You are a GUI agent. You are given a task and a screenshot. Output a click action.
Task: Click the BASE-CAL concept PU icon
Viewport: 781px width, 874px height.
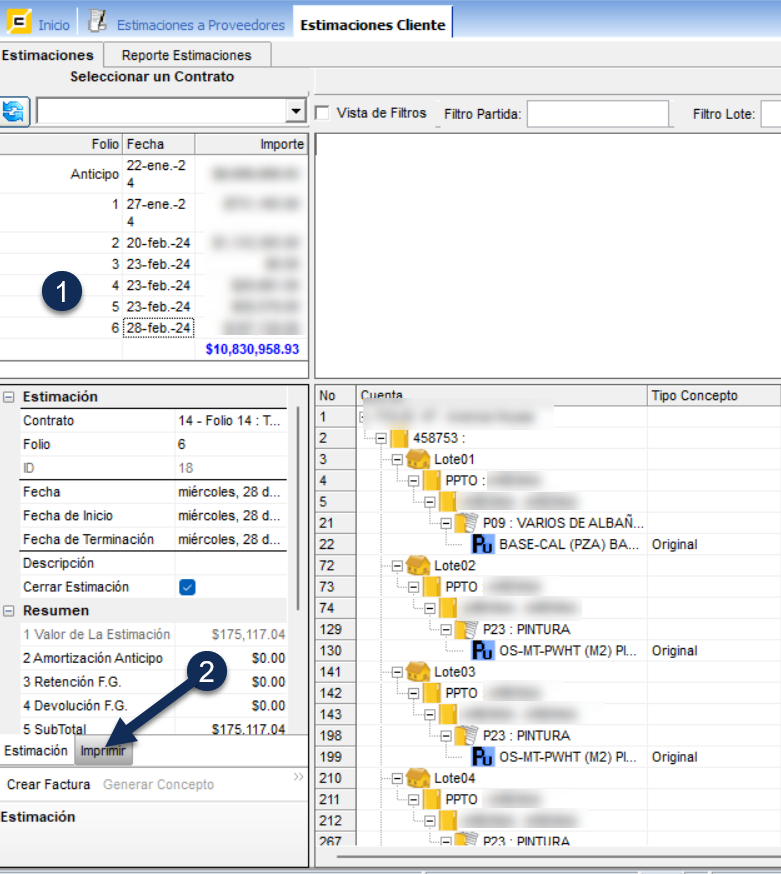483,545
